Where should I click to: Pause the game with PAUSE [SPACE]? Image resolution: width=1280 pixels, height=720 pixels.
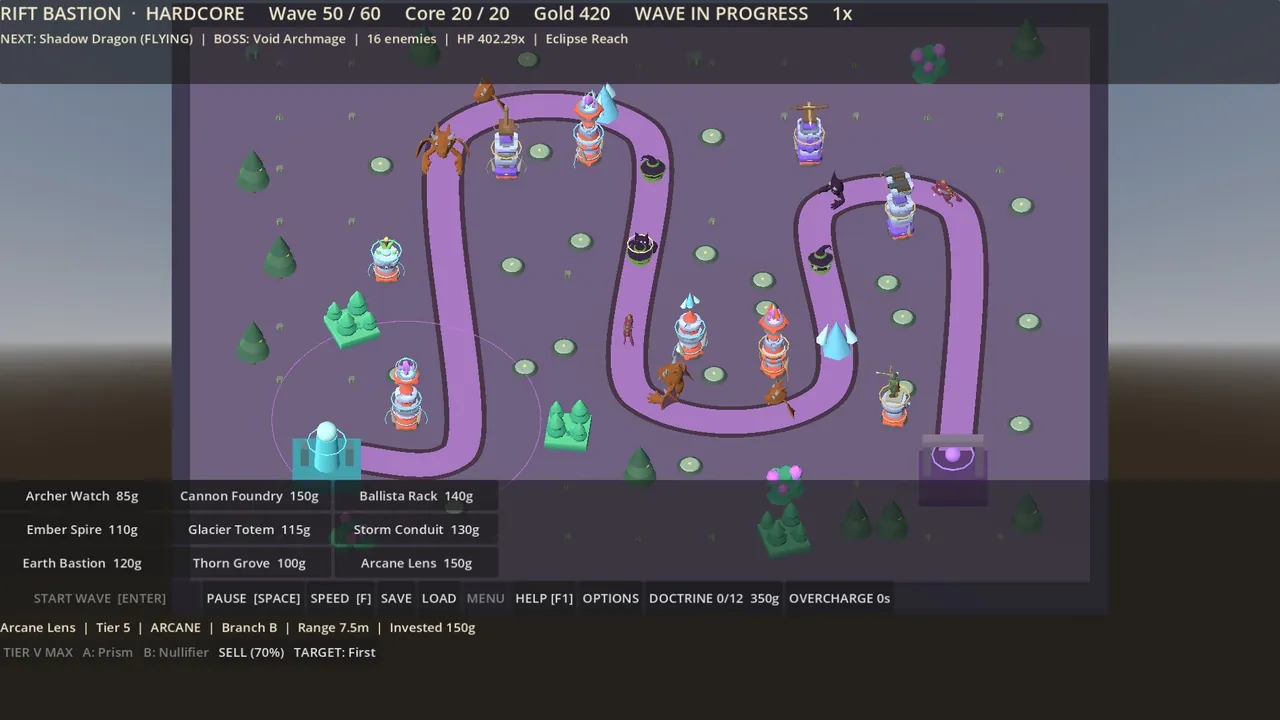253,598
